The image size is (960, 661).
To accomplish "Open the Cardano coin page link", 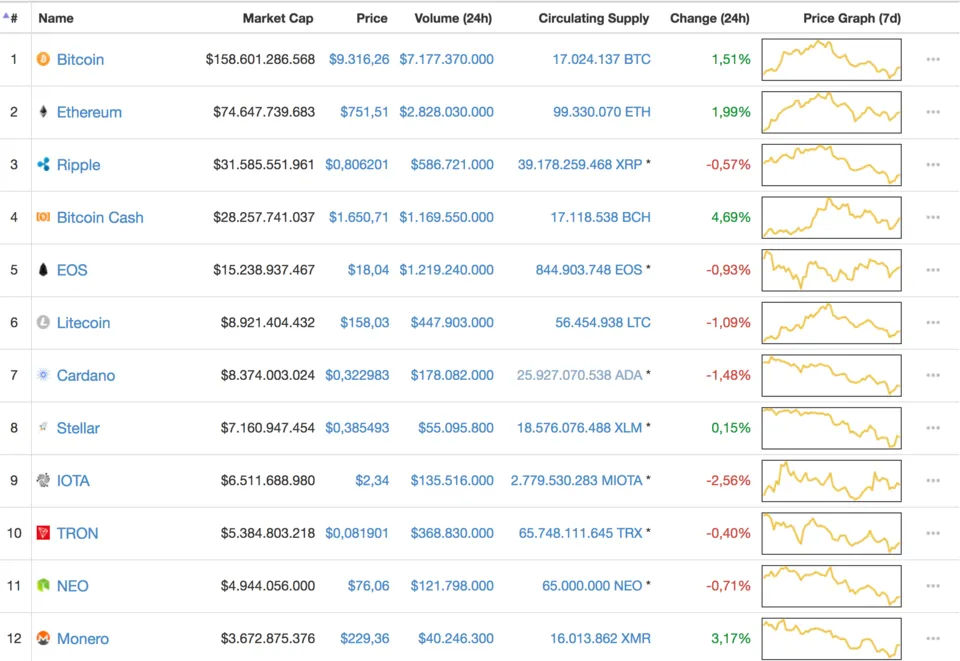I will point(86,375).
